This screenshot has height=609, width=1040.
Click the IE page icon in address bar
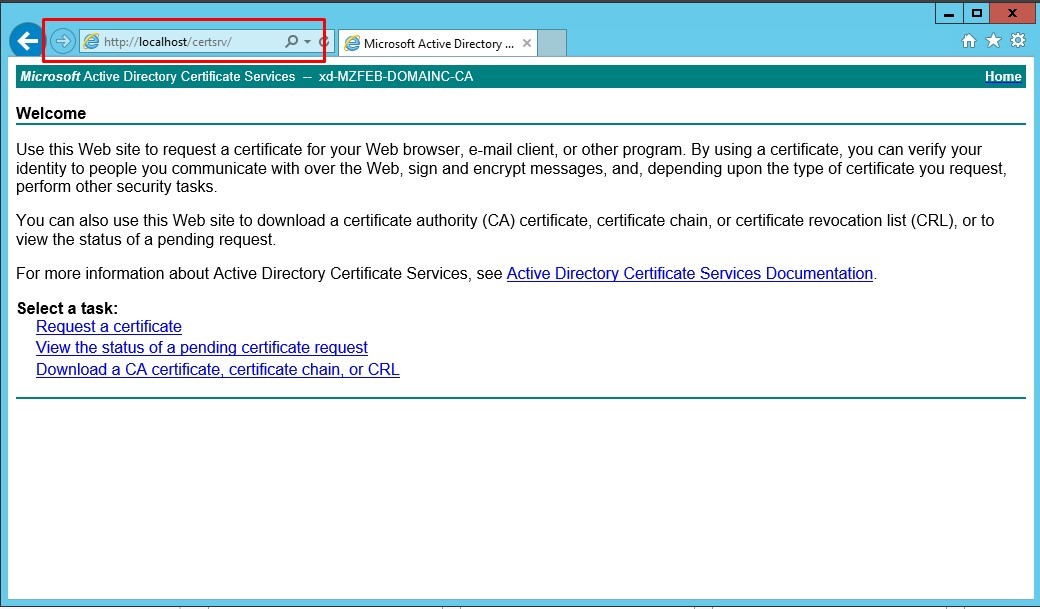(x=92, y=42)
